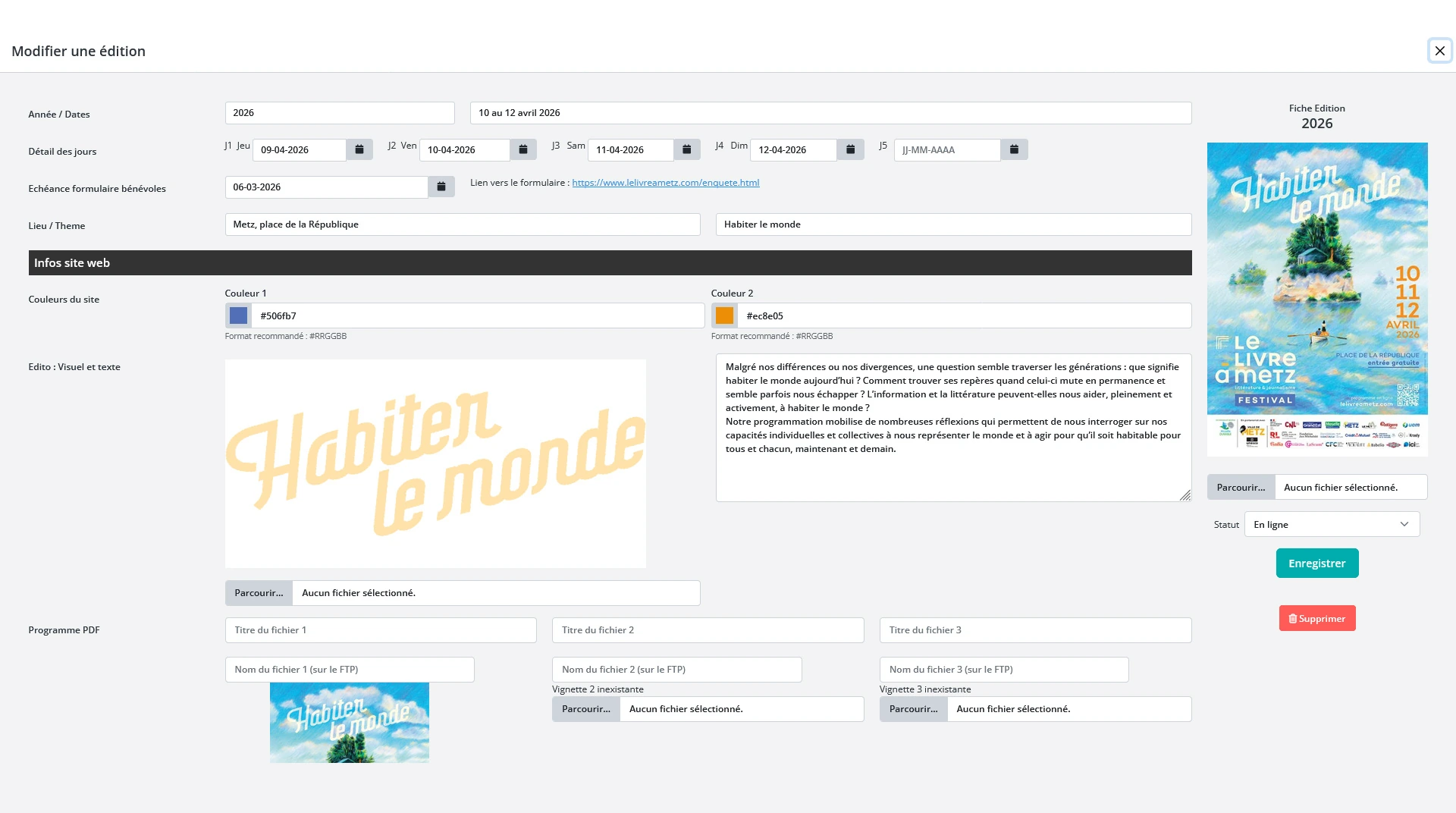Open the Échéance formulaire bénévoles calendar

tap(441, 187)
